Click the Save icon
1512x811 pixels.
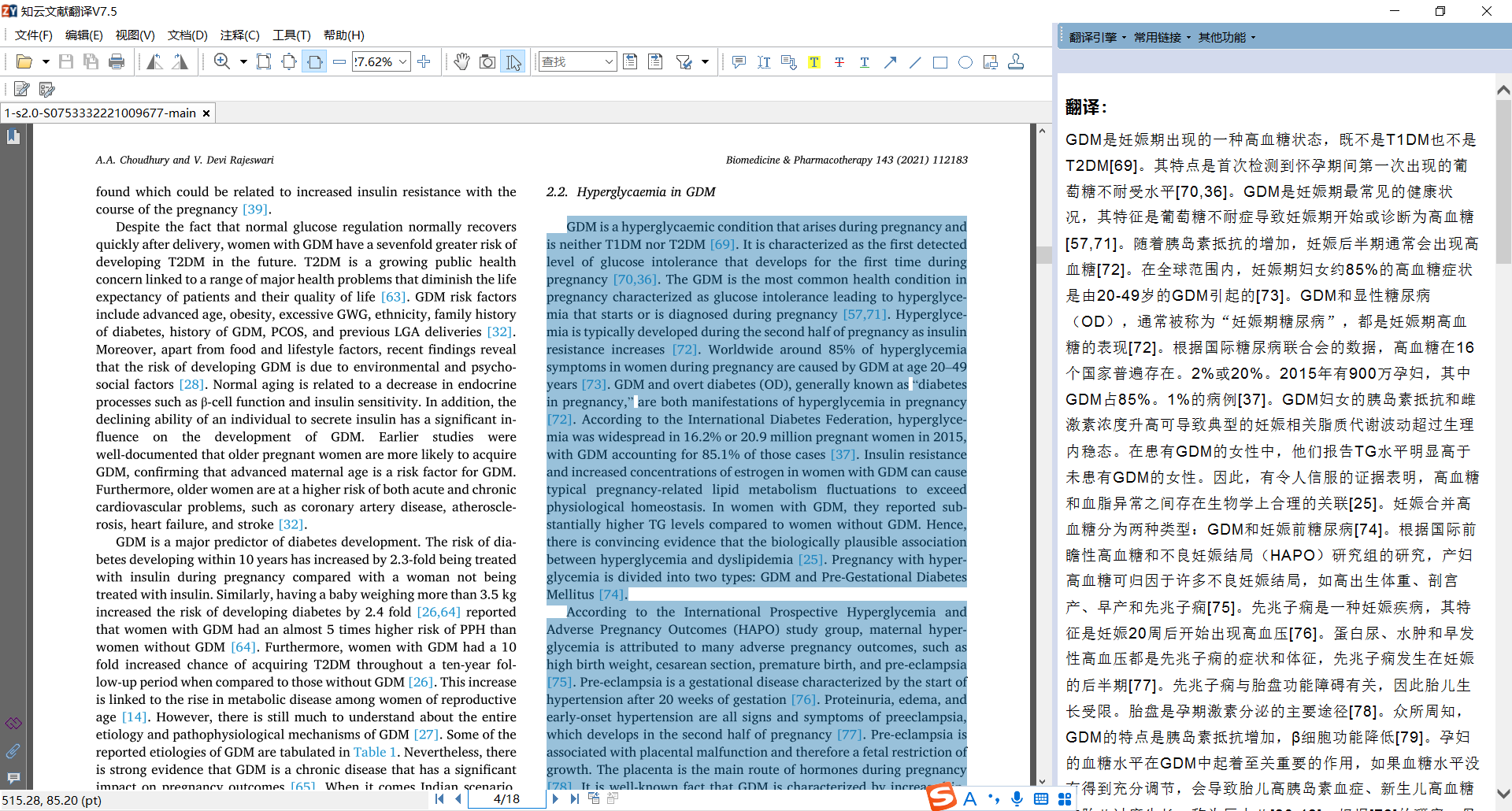(x=66, y=61)
